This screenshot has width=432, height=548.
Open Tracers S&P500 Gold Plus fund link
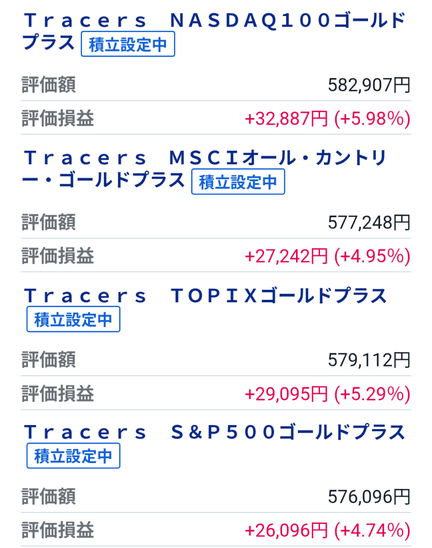pos(214,432)
